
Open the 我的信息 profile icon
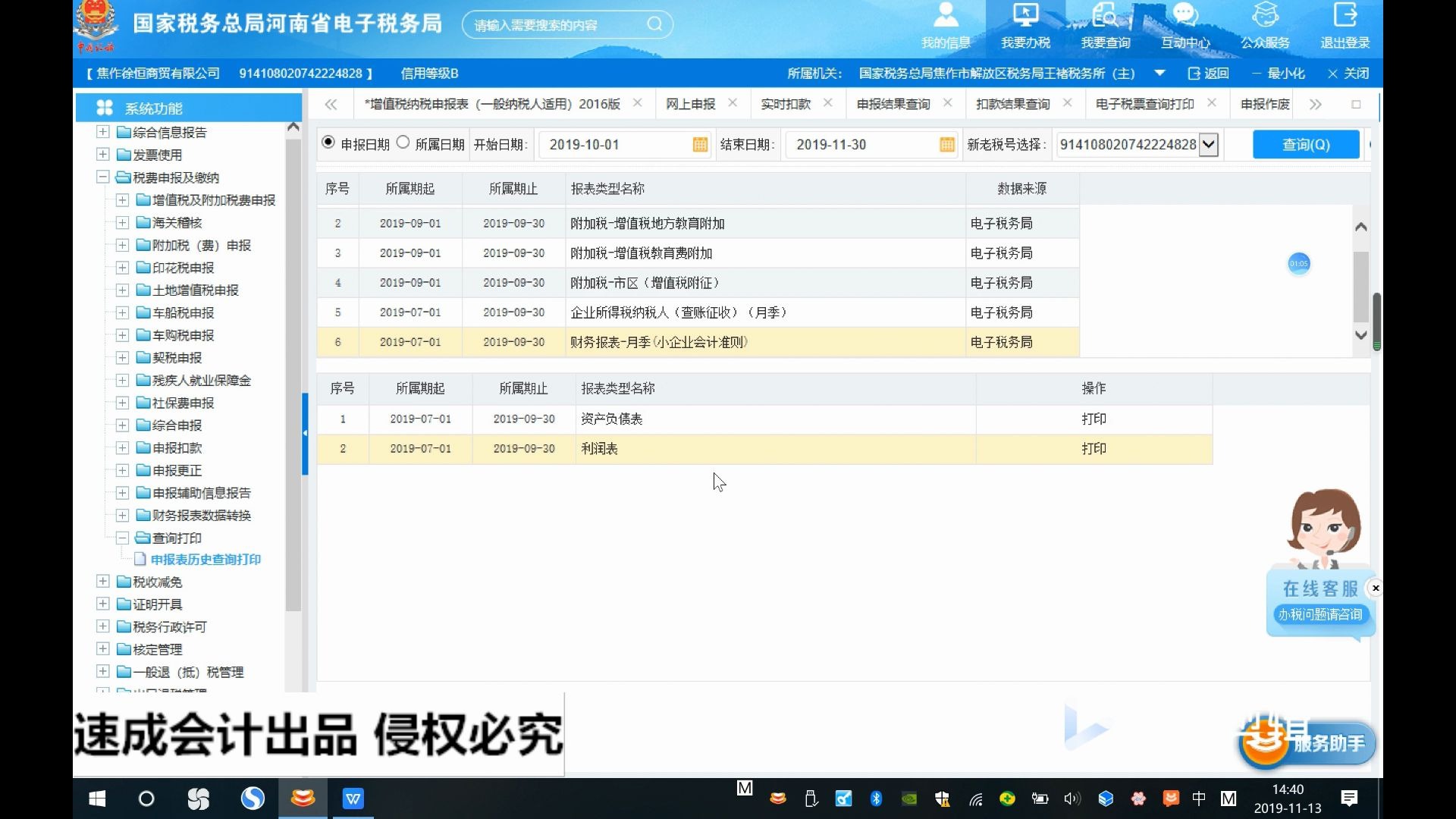coord(946,15)
